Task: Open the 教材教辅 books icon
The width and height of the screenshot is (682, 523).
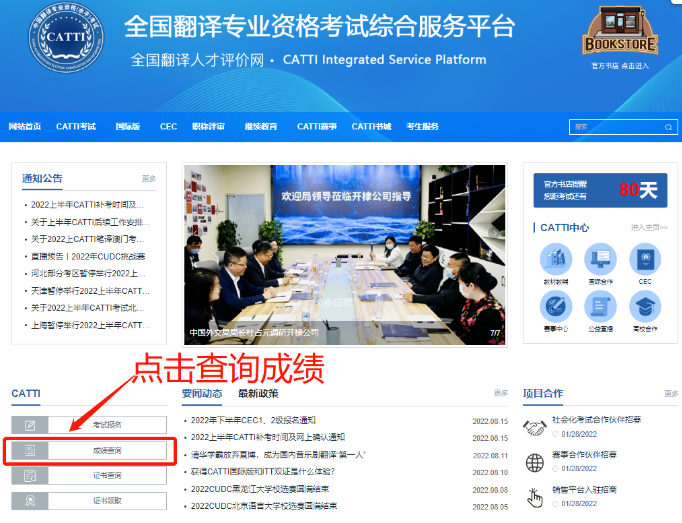Action: (556, 259)
